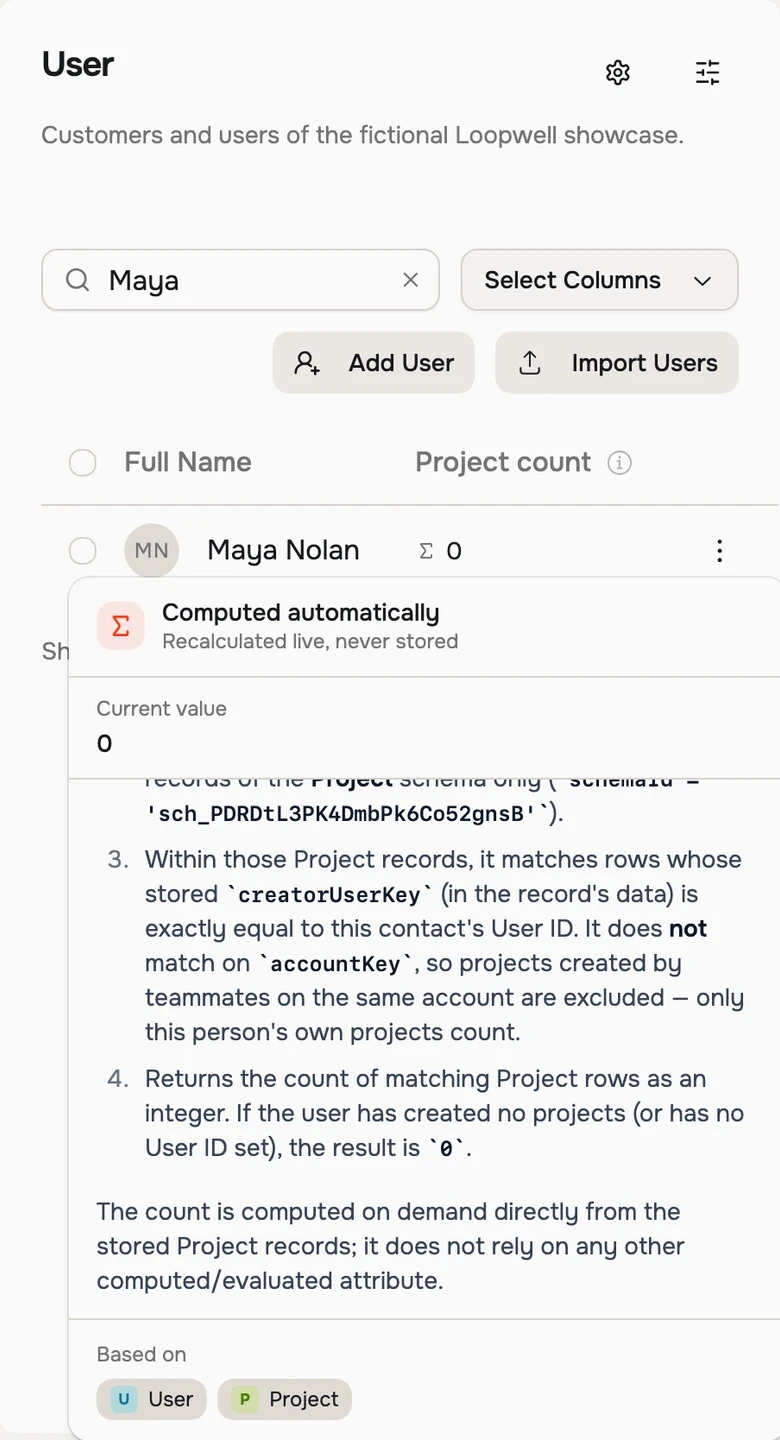
Task: Open the settings gear icon
Action: (x=618, y=73)
